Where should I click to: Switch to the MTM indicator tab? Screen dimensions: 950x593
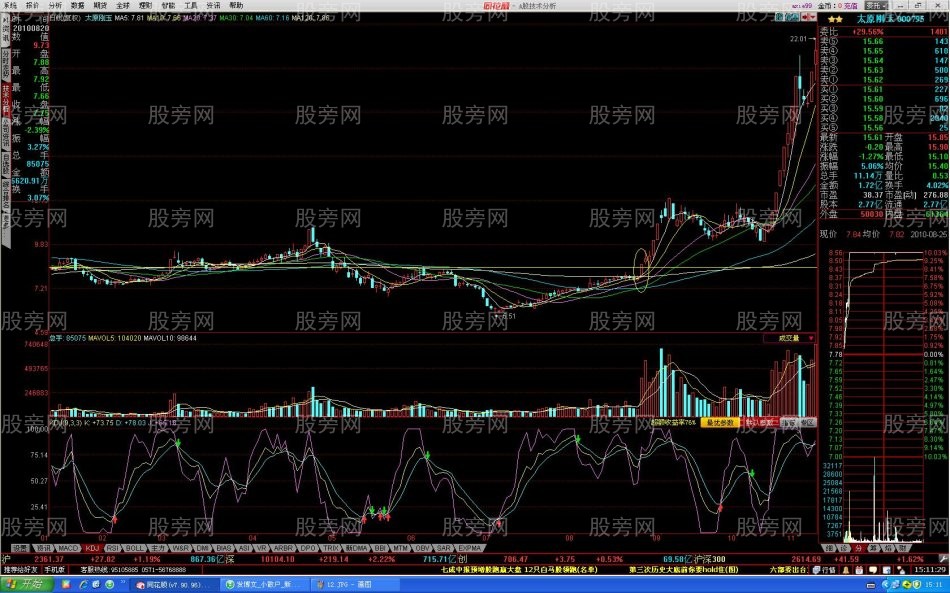click(x=401, y=548)
